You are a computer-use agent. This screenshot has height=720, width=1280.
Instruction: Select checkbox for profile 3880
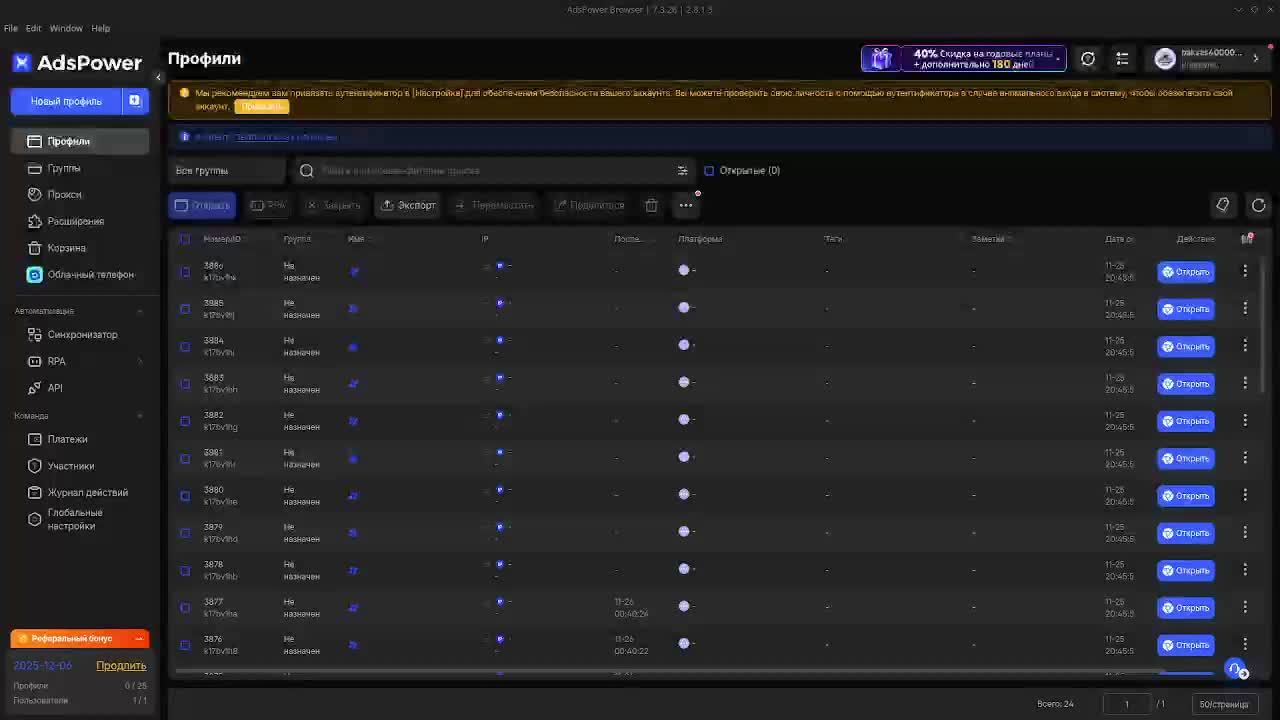click(185, 496)
